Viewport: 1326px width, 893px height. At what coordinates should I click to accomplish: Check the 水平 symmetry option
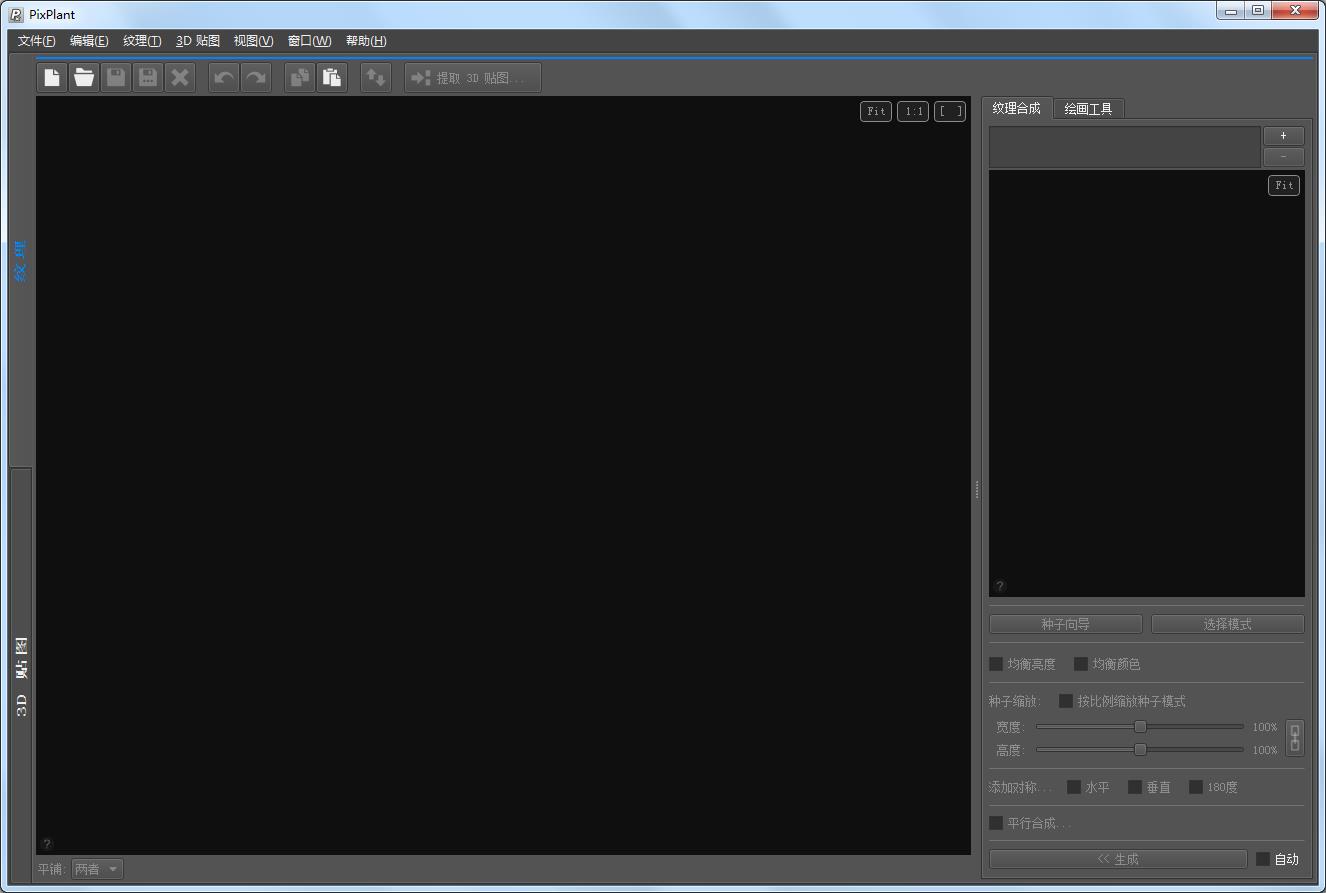tap(1075, 787)
